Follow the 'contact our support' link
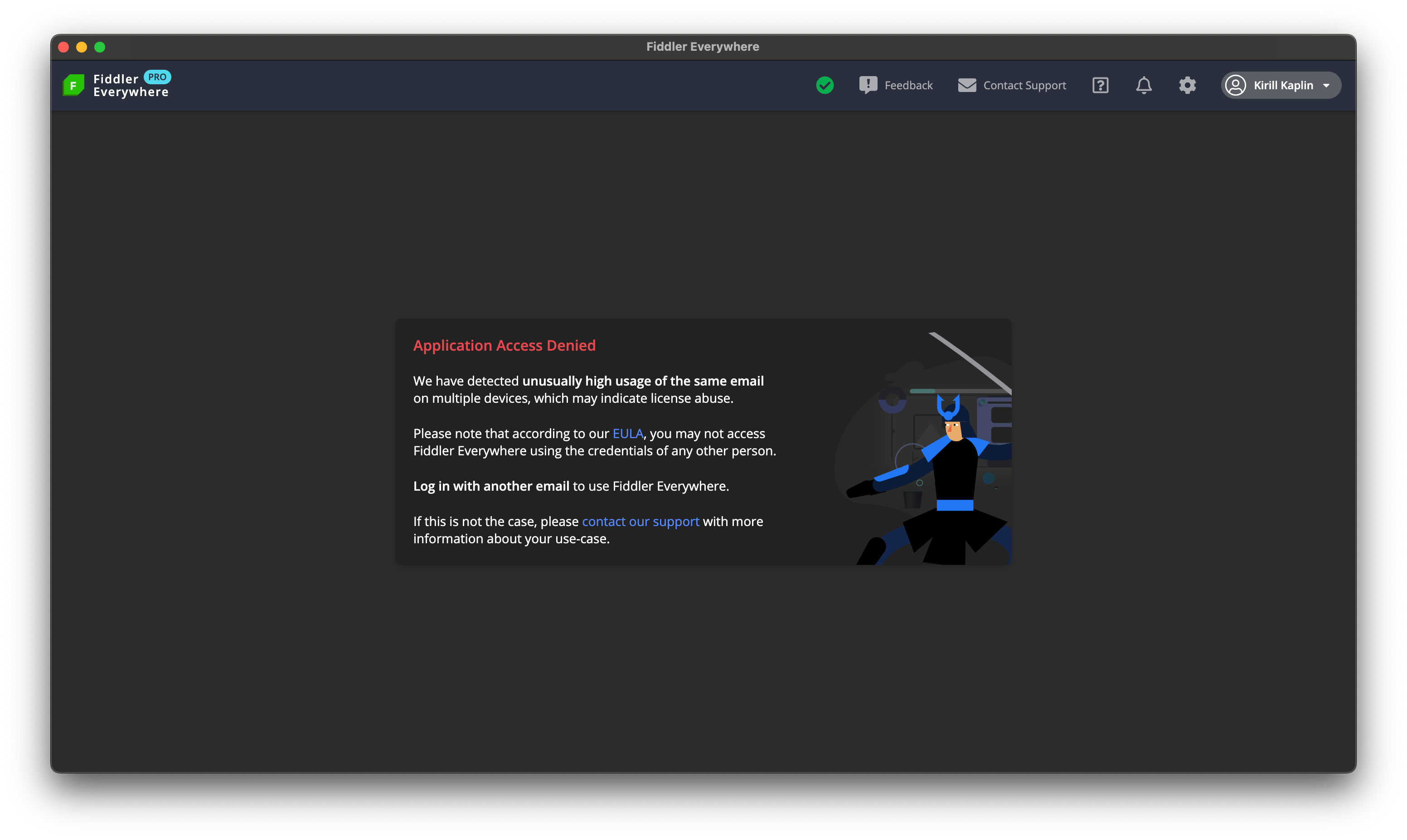This screenshot has width=1407, height=840. (x=640, y=521)
